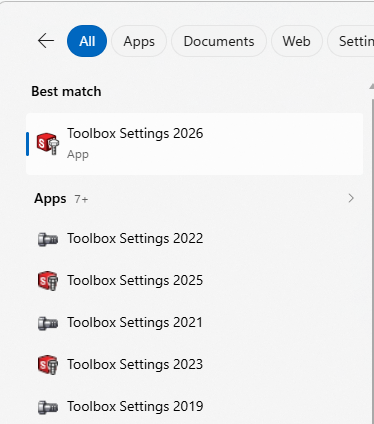The height and width of the screenshot is (424, 374).
Task: Click the Toolbox Settings 2022 bolt icon
Action: pos(48,239)
